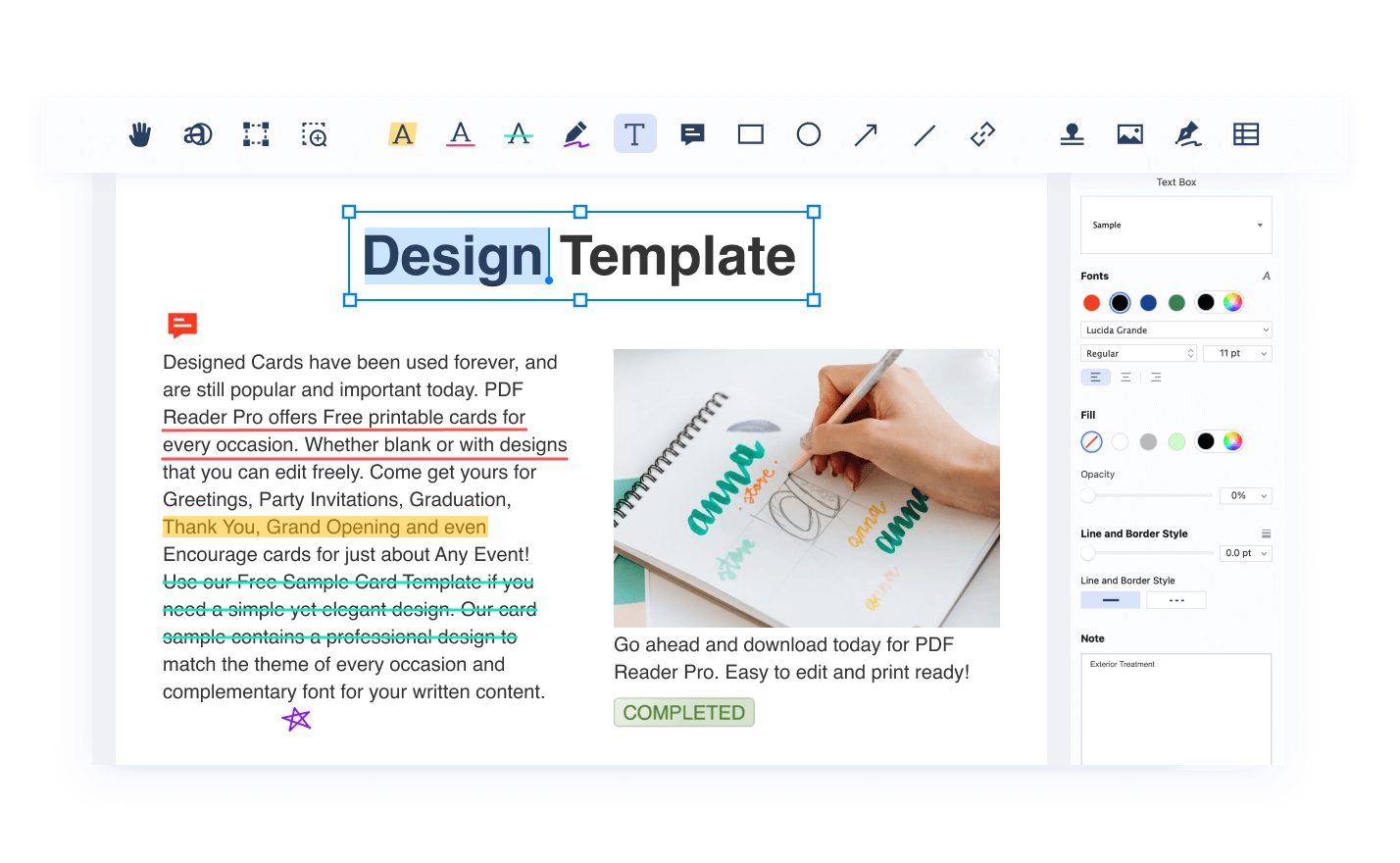Set text alignment to right

coord(1156,378)
